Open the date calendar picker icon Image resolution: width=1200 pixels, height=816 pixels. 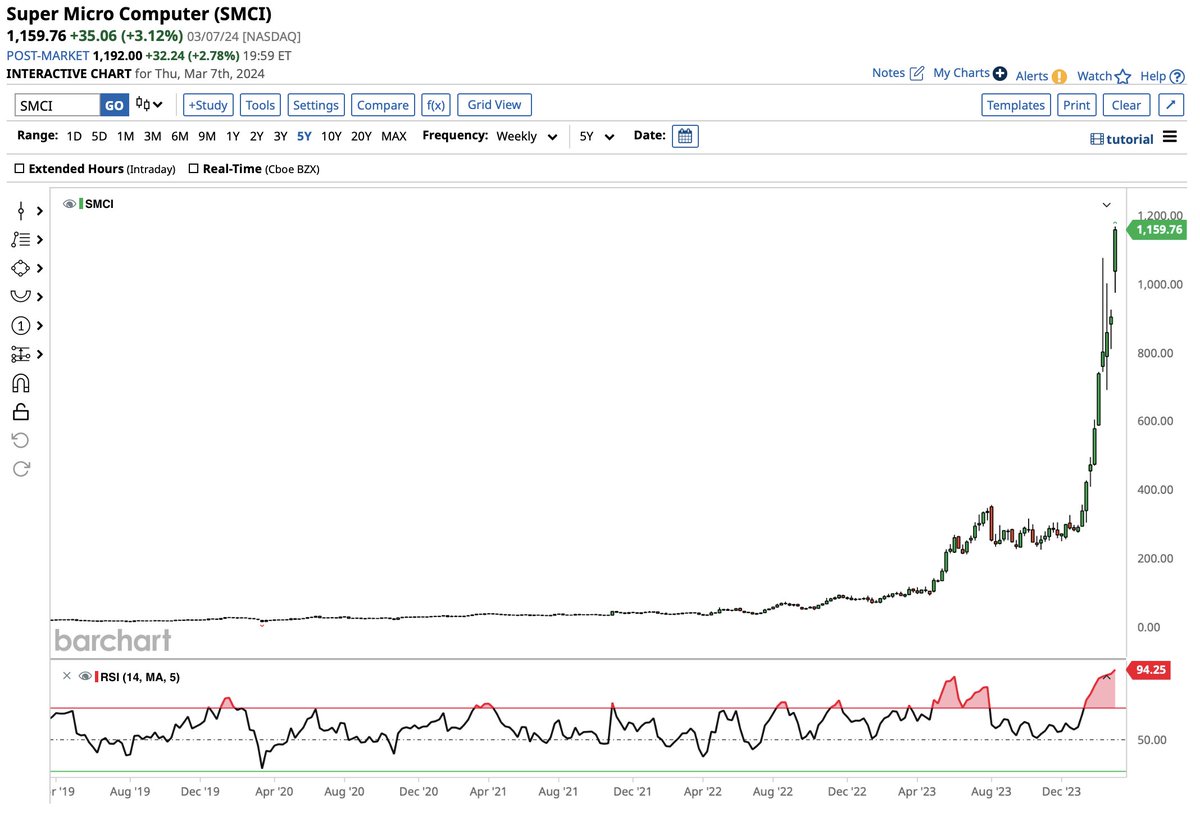coord(685,136)
